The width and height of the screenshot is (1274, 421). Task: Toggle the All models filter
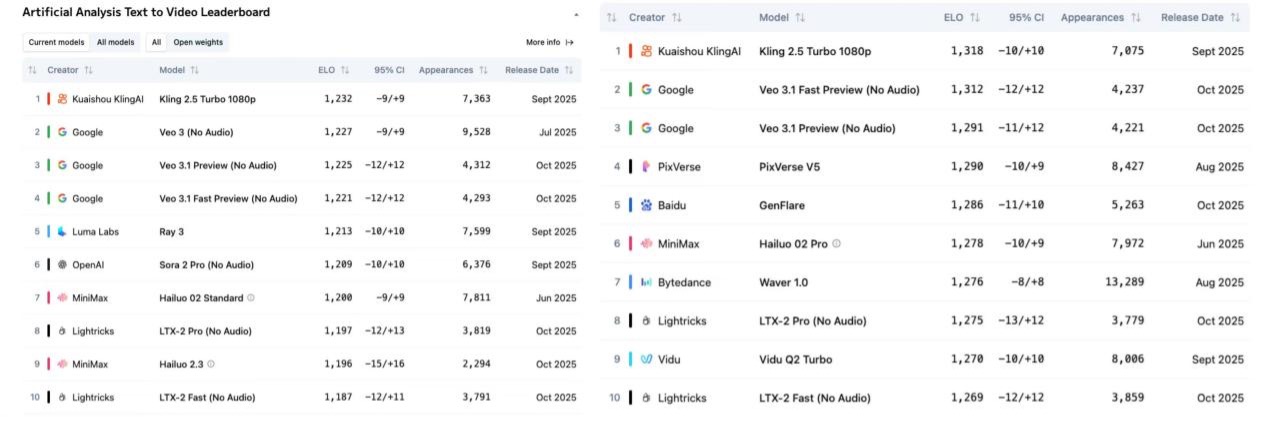pos(115,42)
